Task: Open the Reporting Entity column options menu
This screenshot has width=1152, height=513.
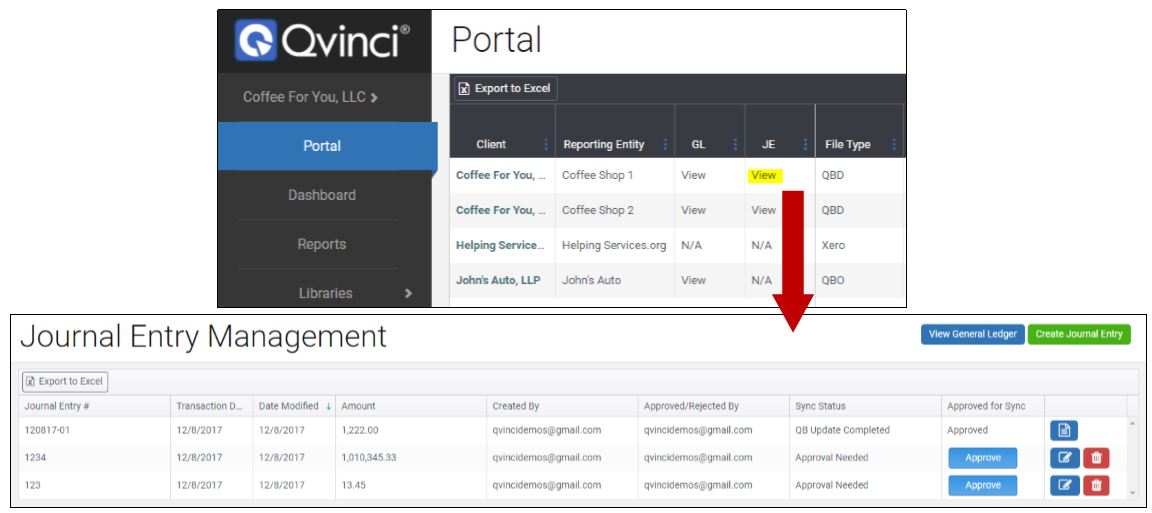Action: (665, 145)
